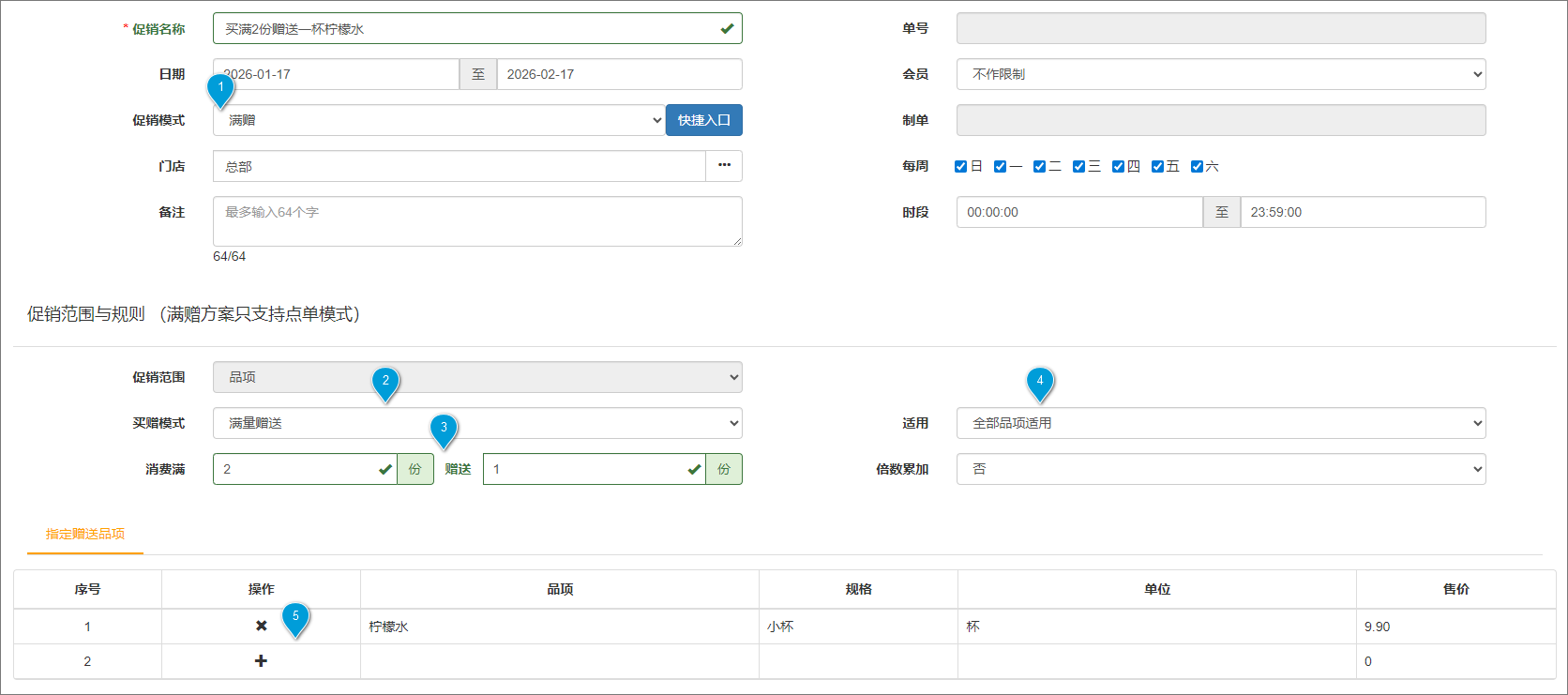
Task: Click the 品项 column header
Action: (x=560, y=589)
